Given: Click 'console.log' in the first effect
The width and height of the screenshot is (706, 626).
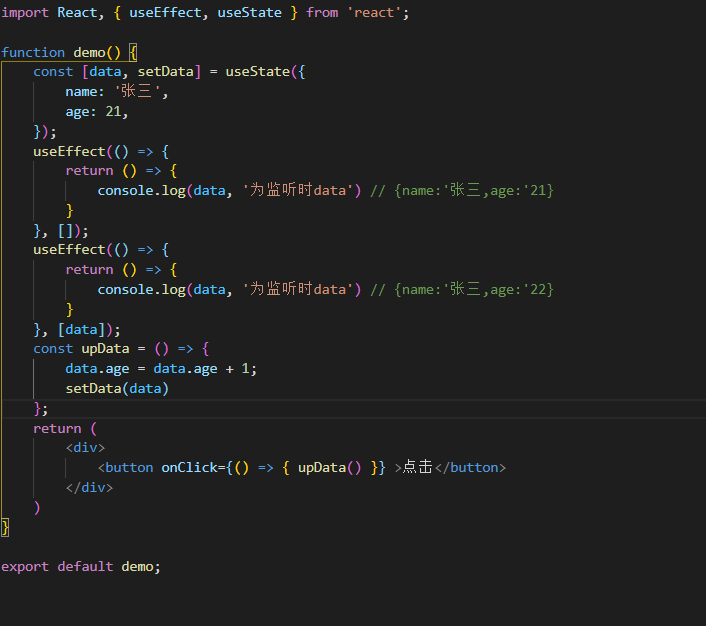Looking at the screenshot, I should tap(141, 191).
